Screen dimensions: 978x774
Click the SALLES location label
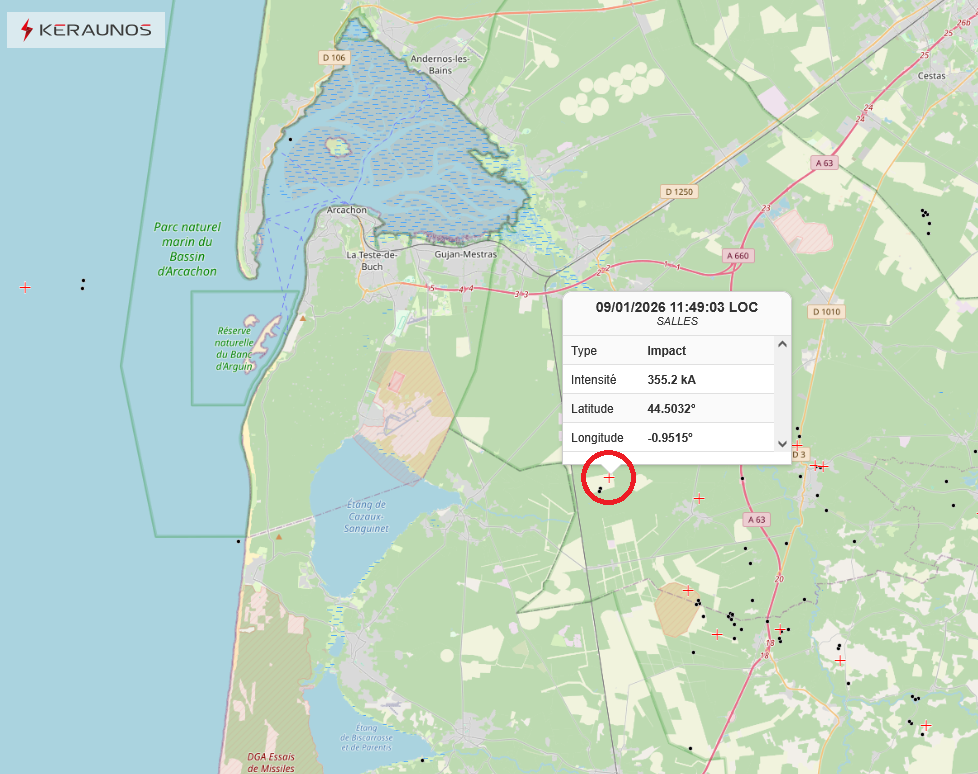tap(676, 321)
